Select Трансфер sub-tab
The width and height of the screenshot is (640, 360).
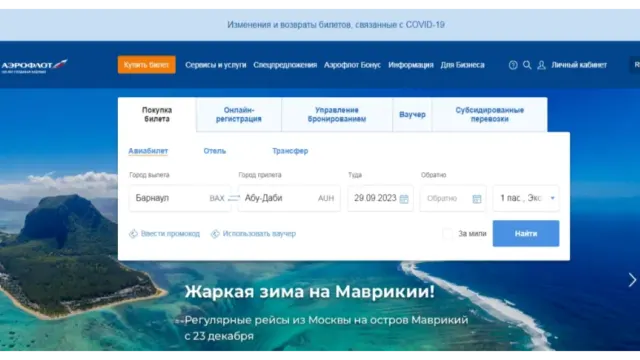click(290, 151)
